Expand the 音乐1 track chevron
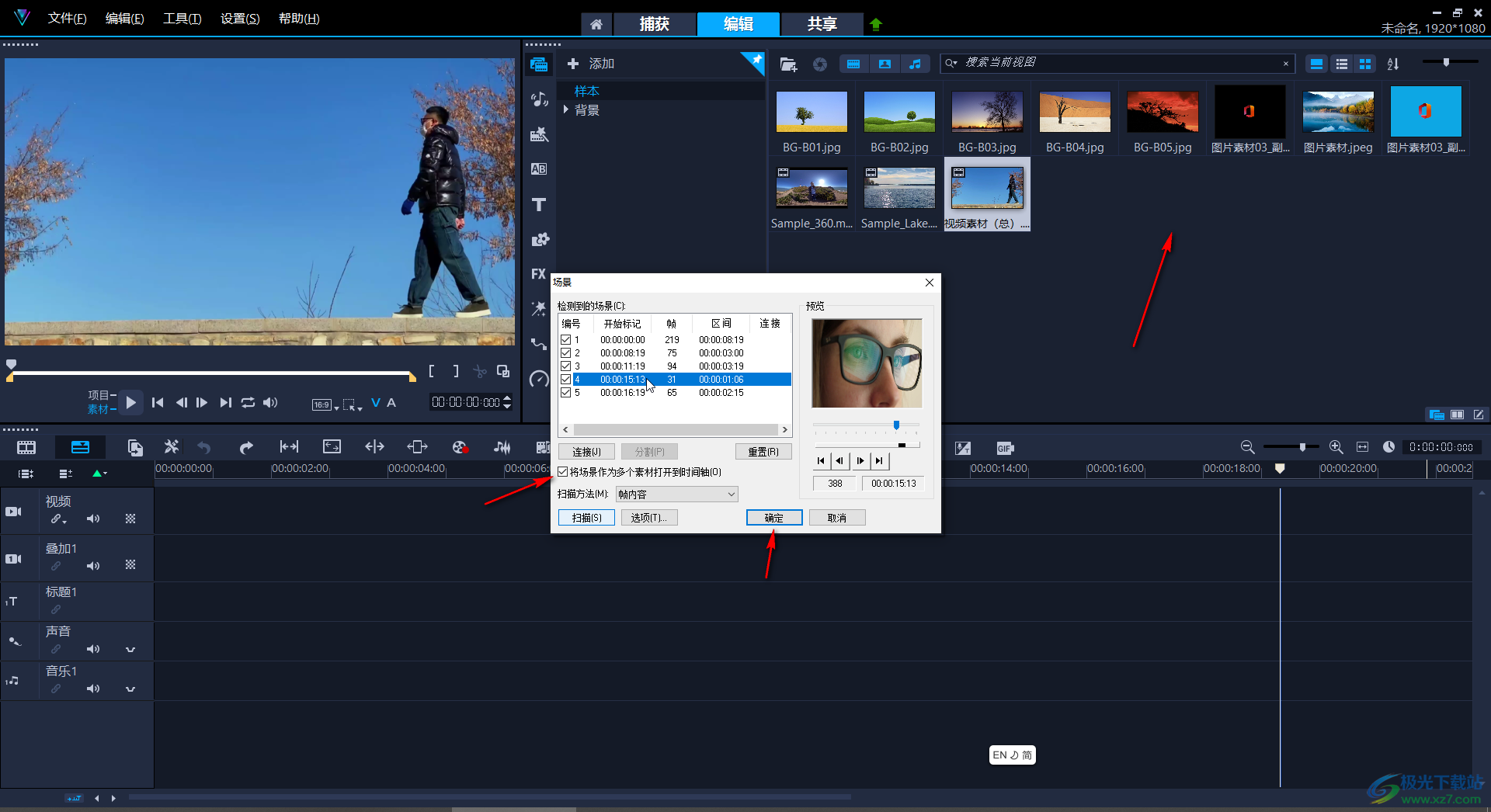 pyautogui.click(x=130, y=689)
